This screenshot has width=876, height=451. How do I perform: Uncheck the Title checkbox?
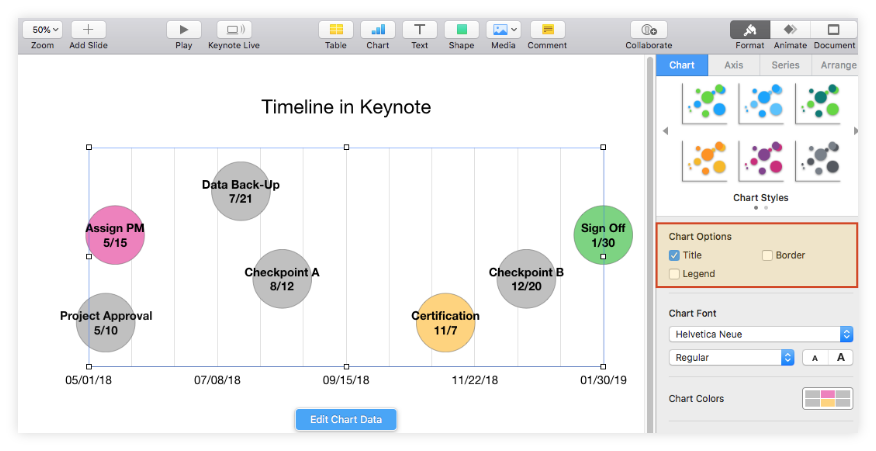[674, 256]
